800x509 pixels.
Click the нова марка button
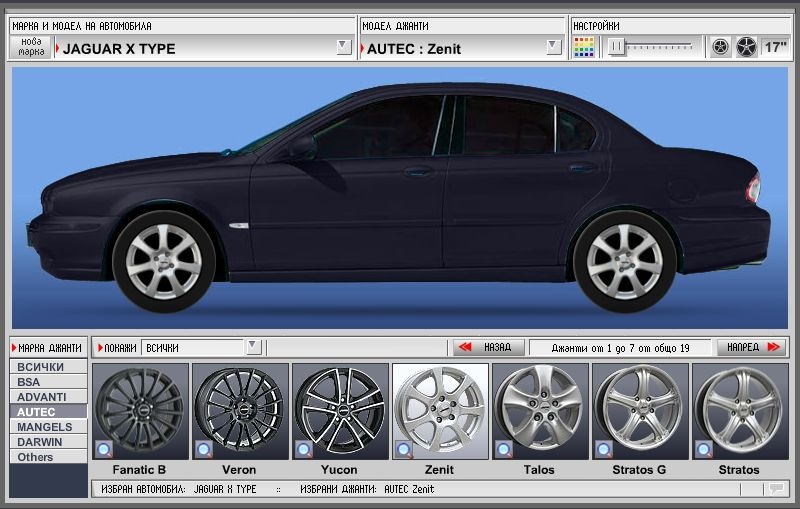point(31,47)
